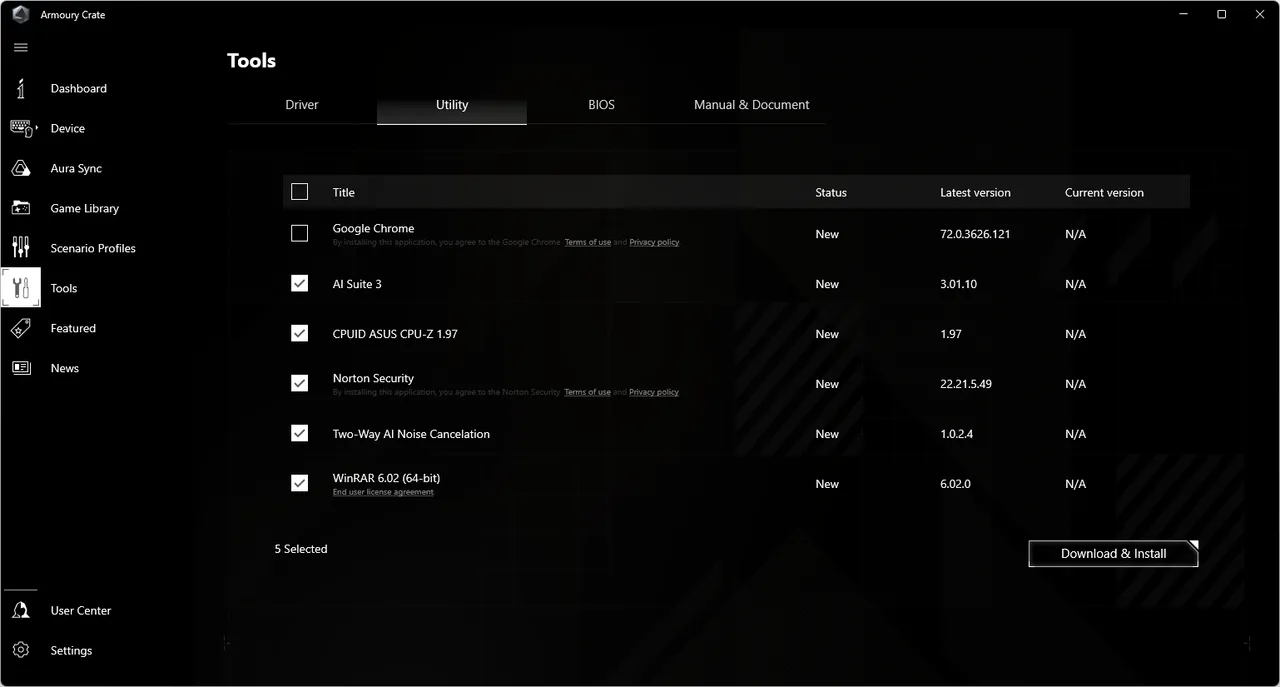The height and width of the screenshot is (687, 1280).
Task: Open Norton Security Terms of use link
Action: pyautogui.click(x=587, y=393)
